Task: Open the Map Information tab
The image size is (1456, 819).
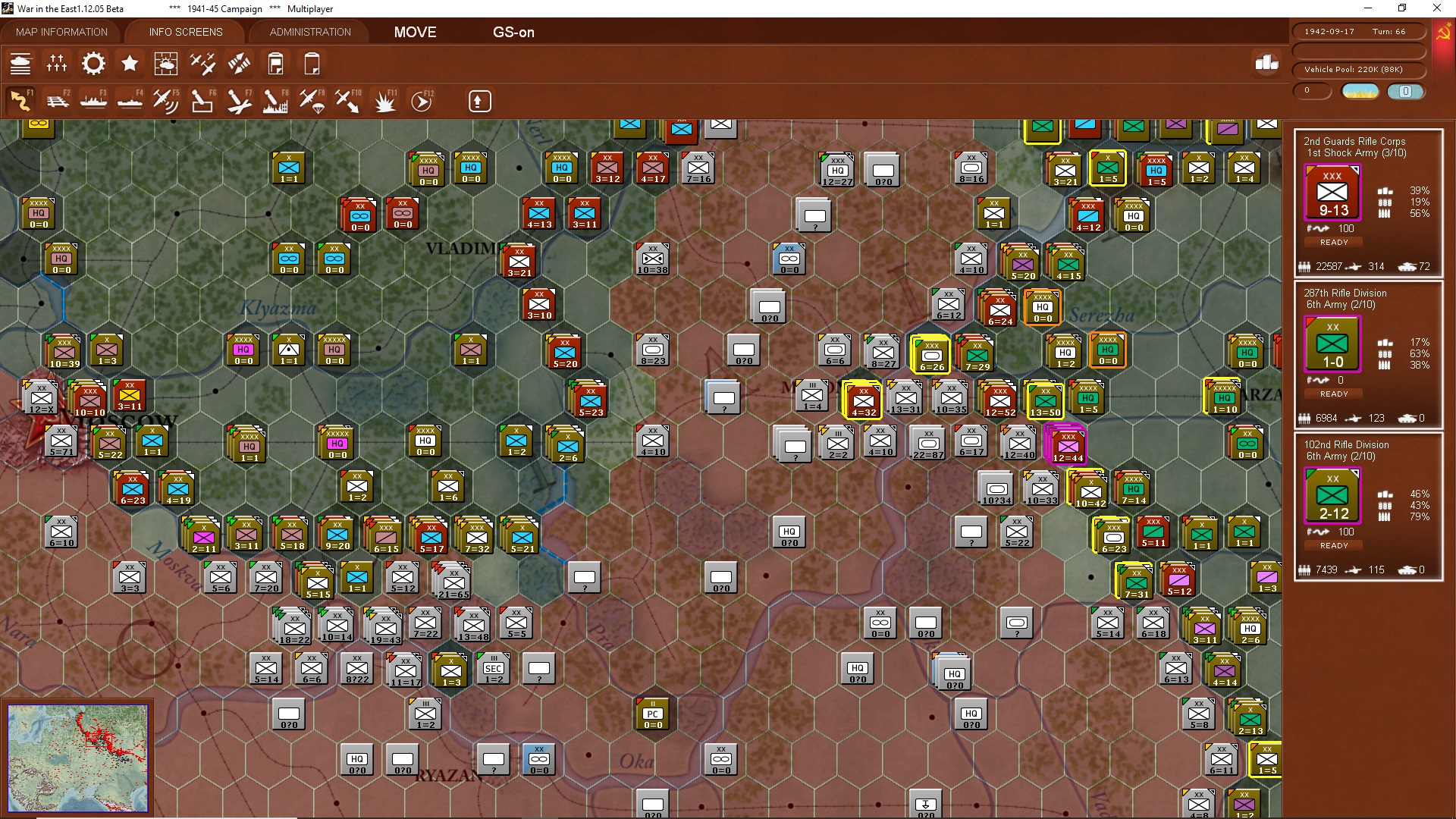Action: (62, 32)
